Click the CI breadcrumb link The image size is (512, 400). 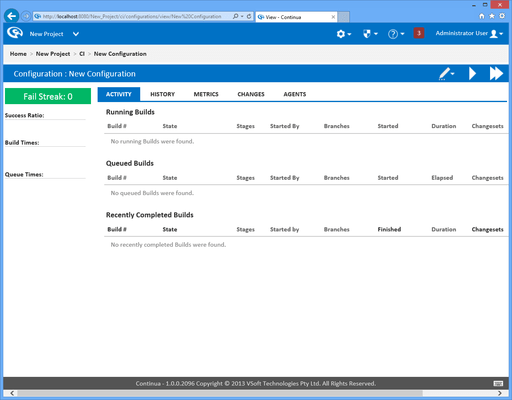[x=82, y=54]
